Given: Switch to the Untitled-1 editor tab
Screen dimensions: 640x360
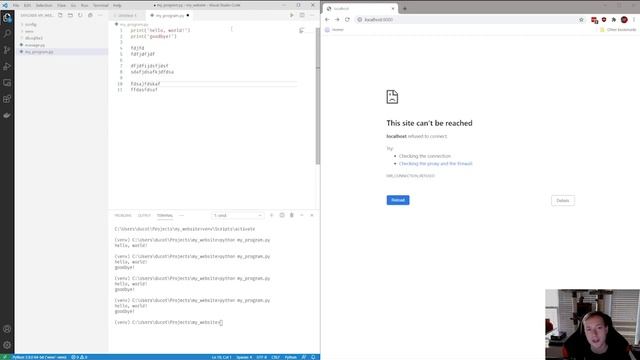Looking at the screenshot, I should pyautogui.click(x=127, y=16).
